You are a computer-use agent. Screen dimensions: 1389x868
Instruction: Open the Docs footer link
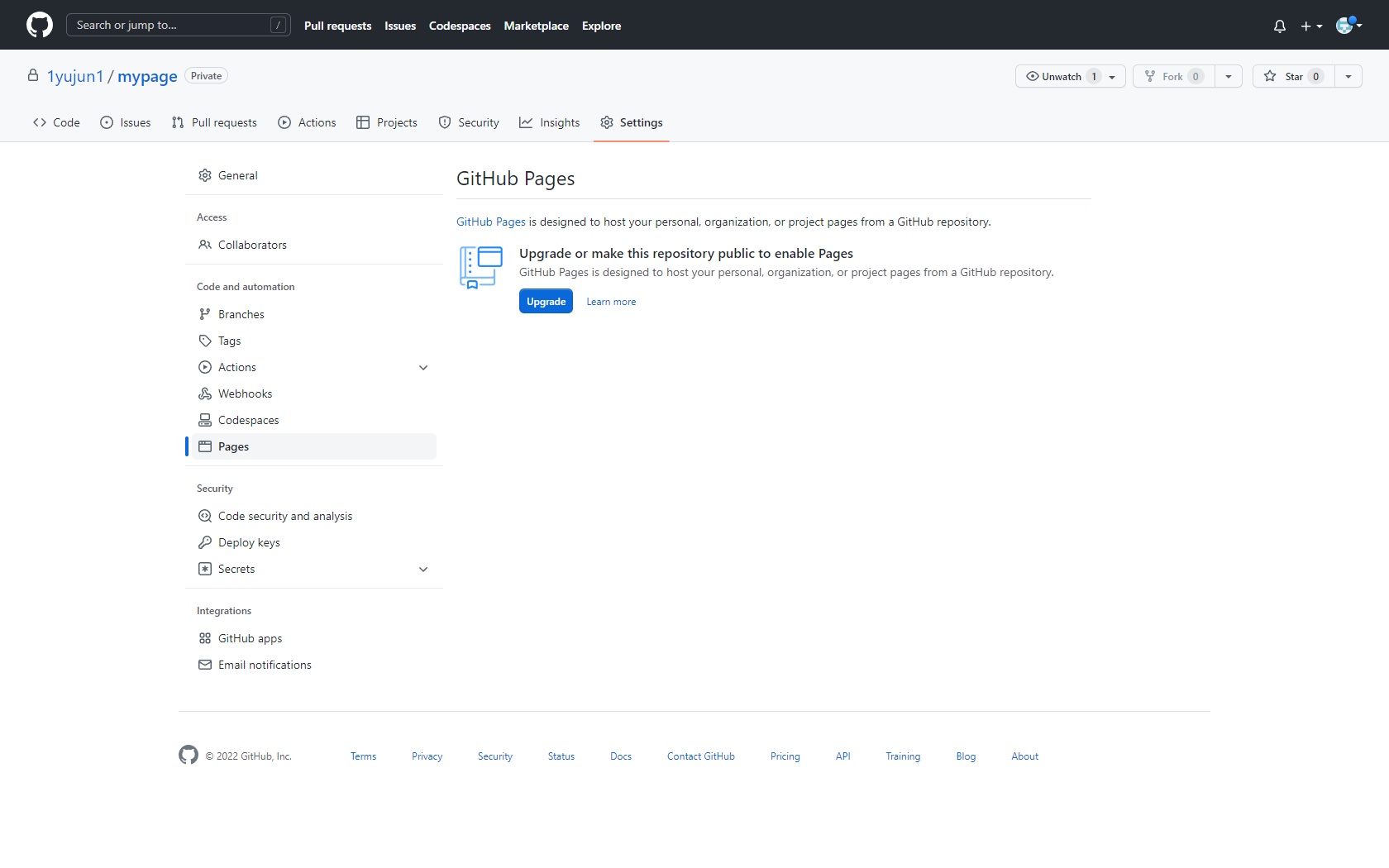coord(621,756)
